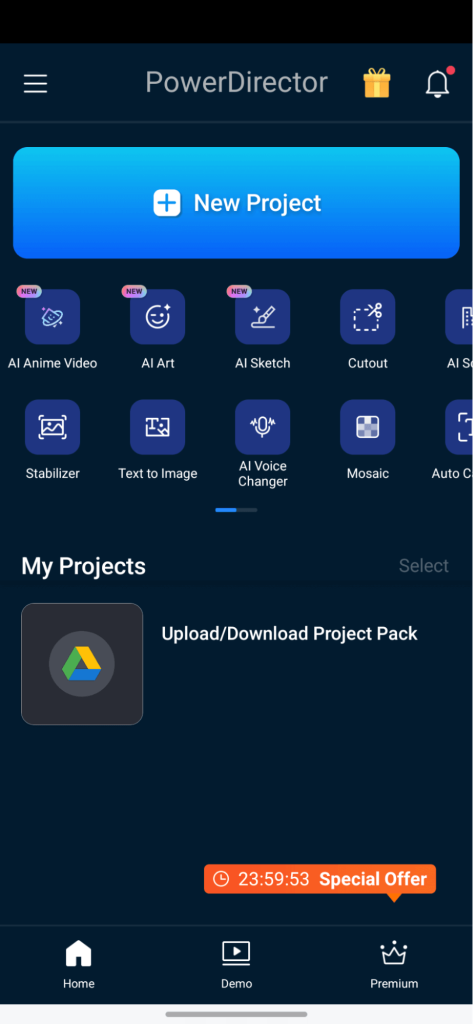Screen dimensions: 473x1024
Task: Open Upload/Download Project Pack
Action: tap(289, 633)
